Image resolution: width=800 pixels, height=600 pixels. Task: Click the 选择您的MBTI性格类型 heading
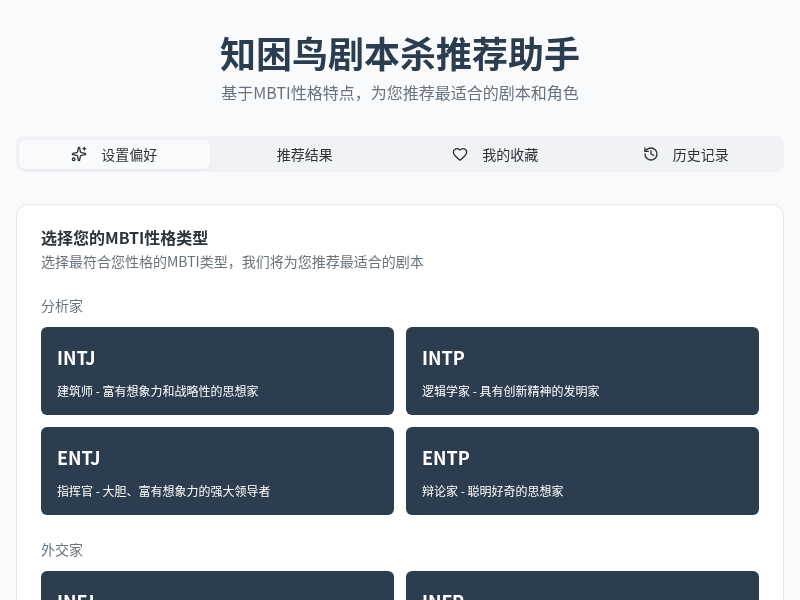(x=124, y=238)
